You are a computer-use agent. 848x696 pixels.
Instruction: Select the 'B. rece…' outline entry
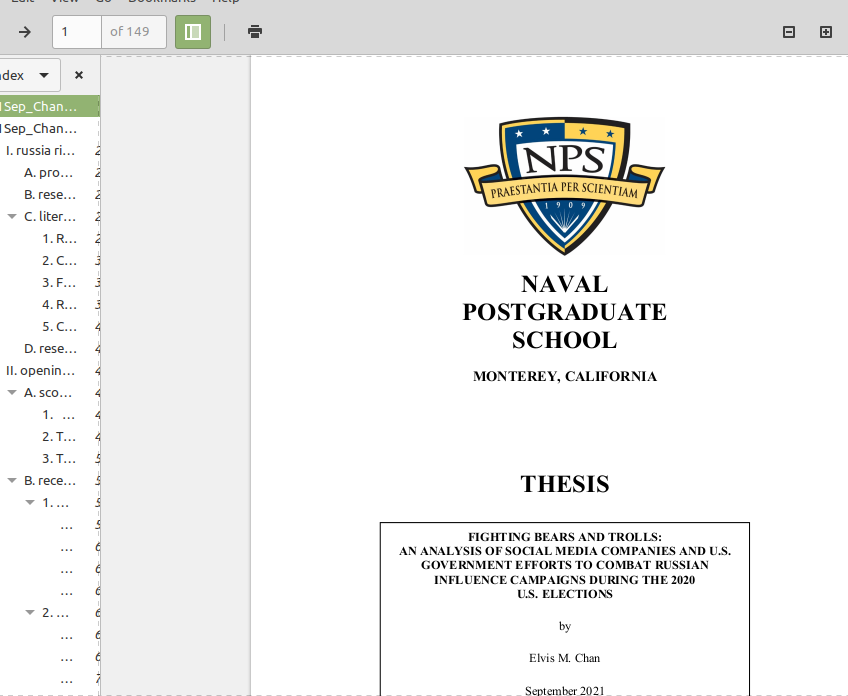point(50,481)
